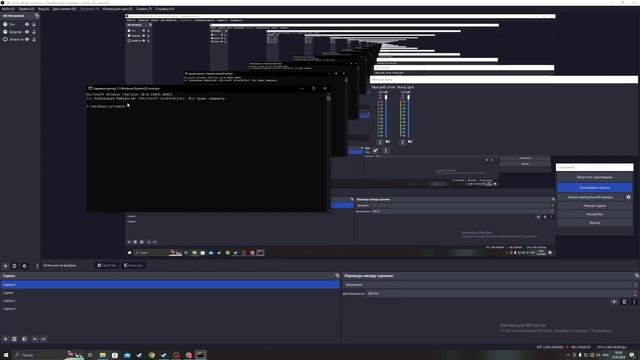Screen dimensions: 640x360
Task: Toggle visibility eye of the first source
Action: tap(27, 24)
